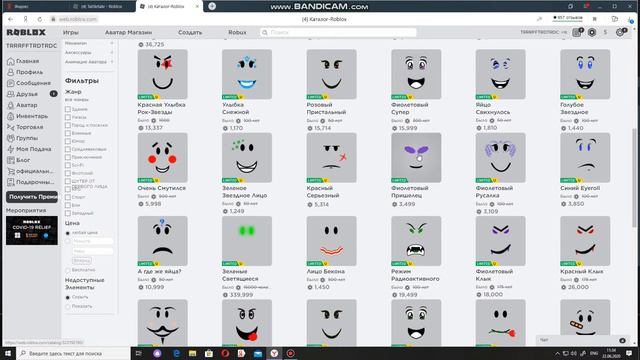
Task: Open Robux in the top menu
Action: point(237,32)
